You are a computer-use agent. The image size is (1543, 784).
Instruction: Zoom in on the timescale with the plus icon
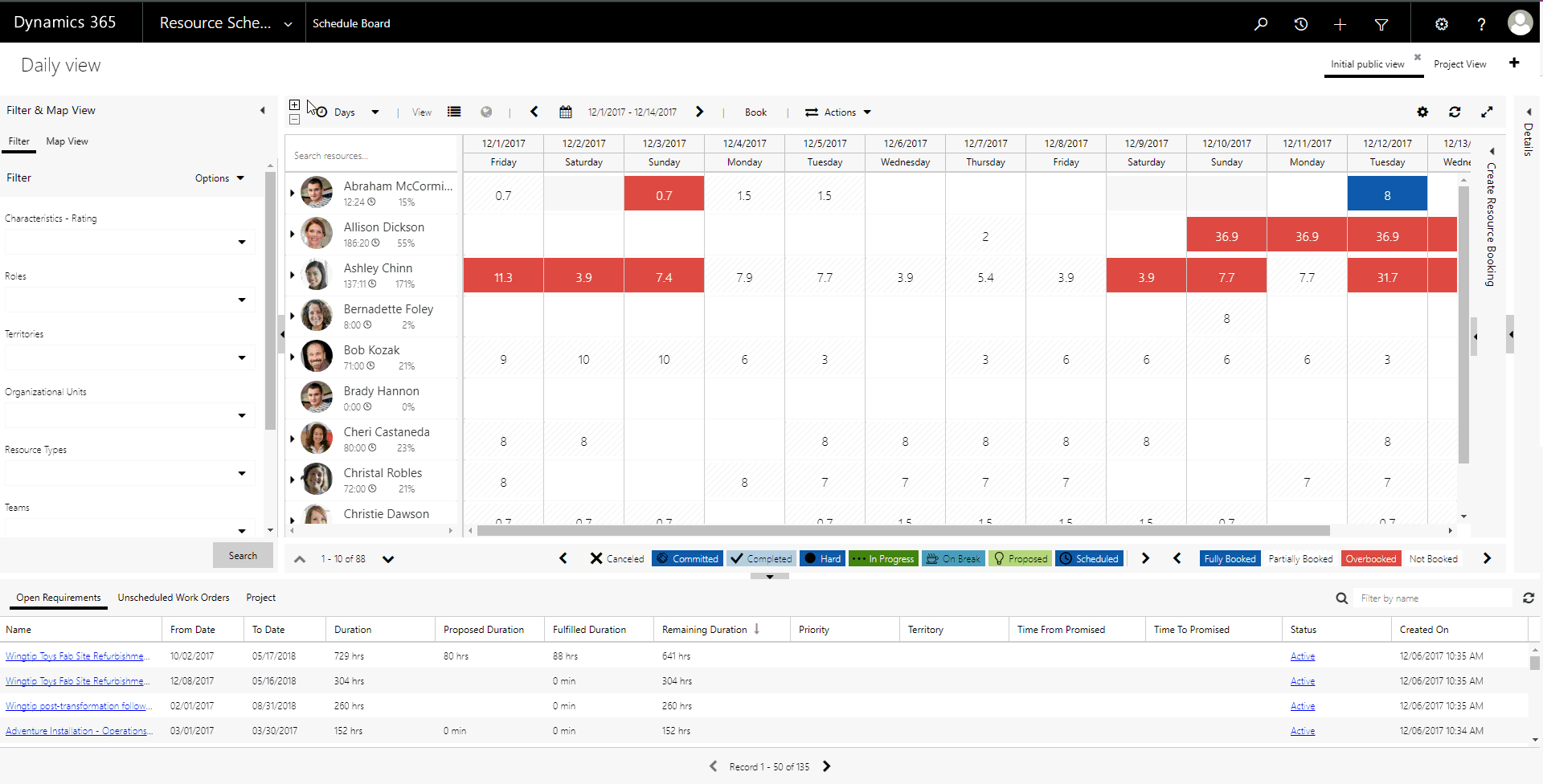tap(294, 104)
